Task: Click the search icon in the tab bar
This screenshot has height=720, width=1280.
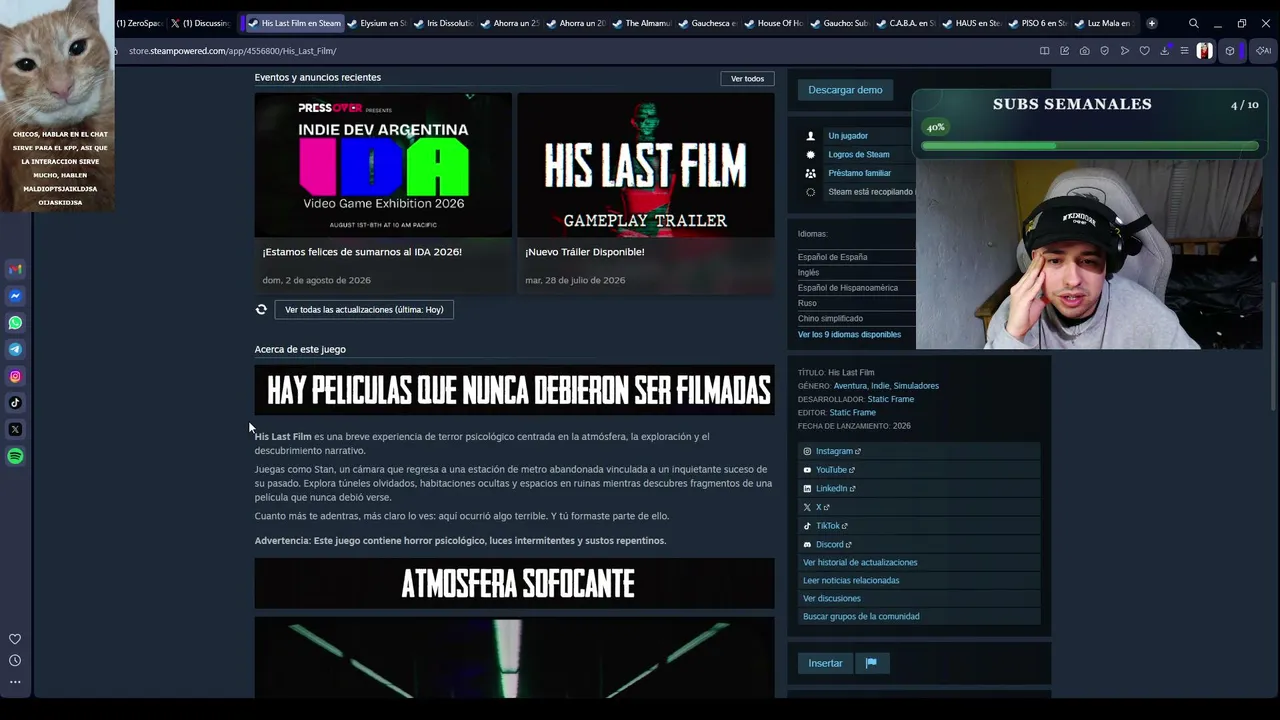Action: coord(1193,23)
